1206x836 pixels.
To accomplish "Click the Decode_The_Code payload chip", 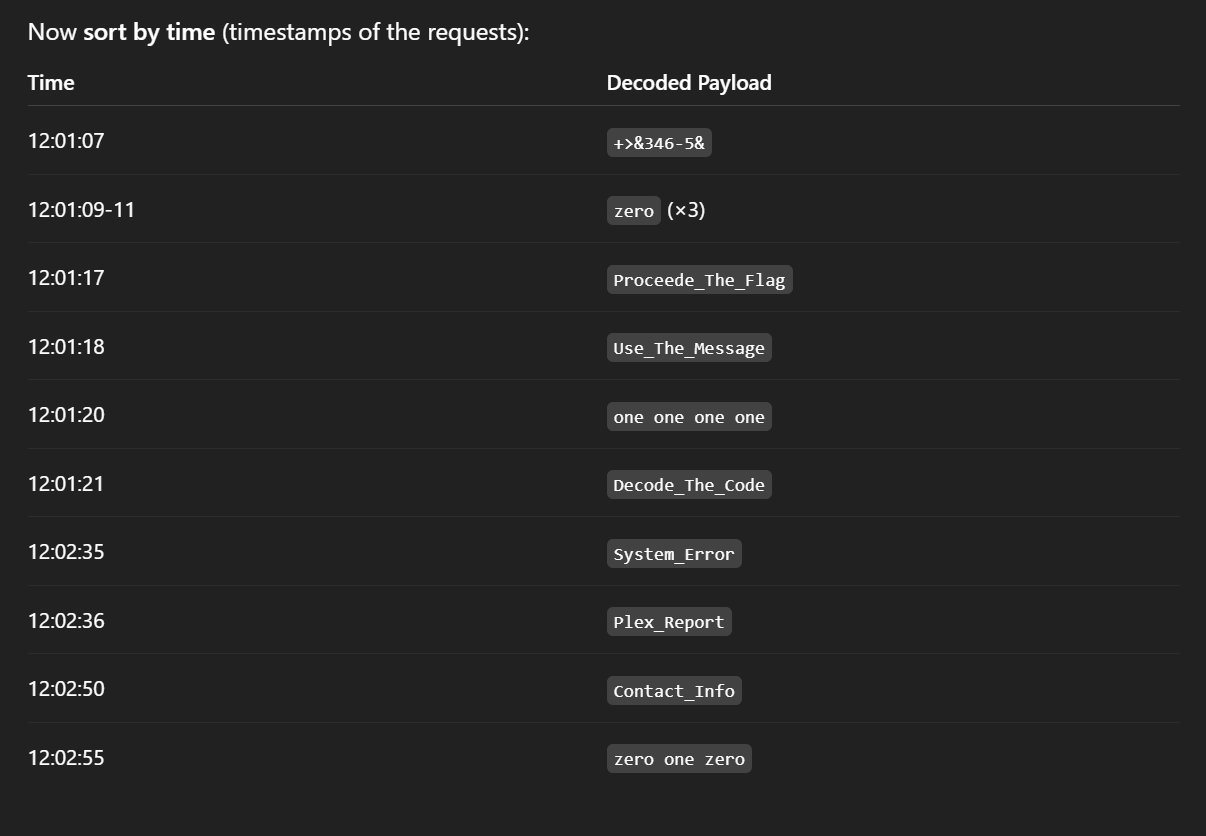I will coord(689,485).
